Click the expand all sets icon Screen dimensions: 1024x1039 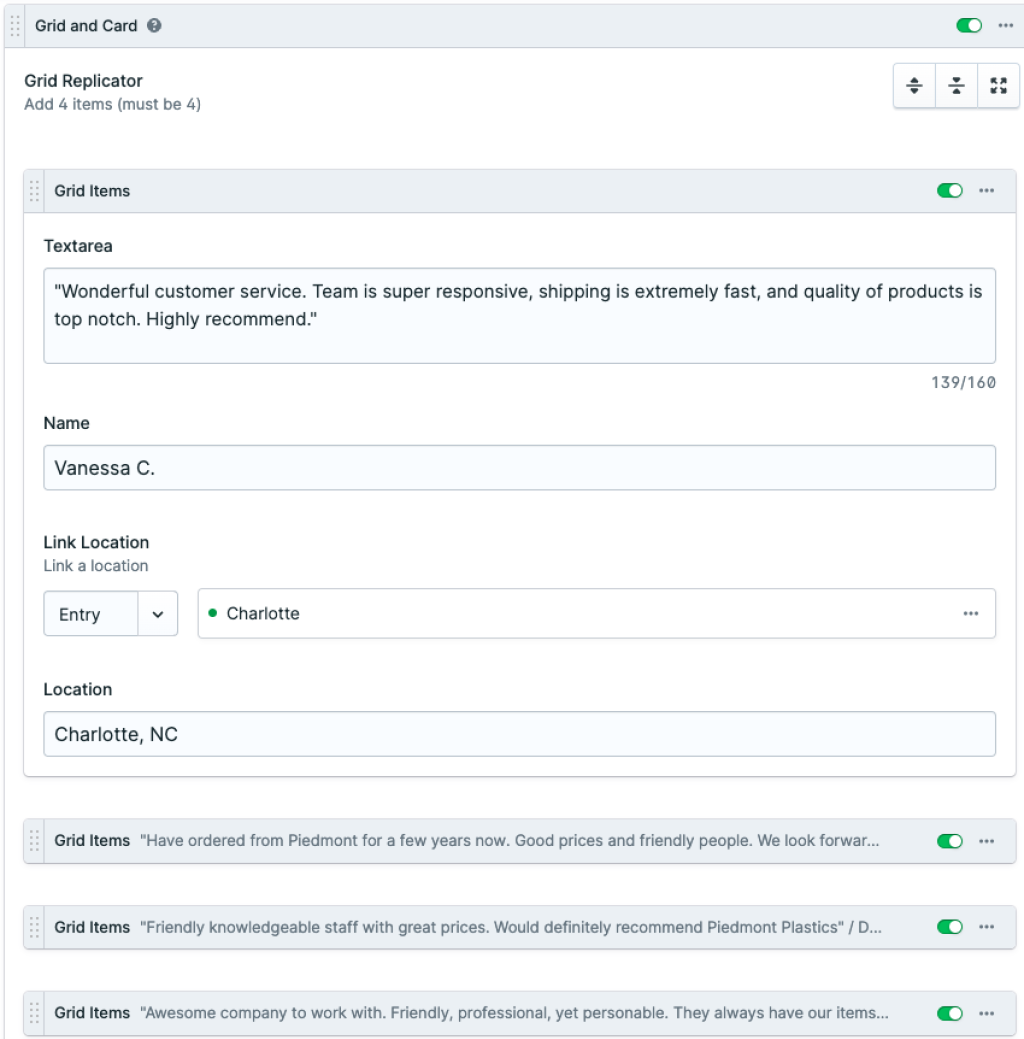914,86
